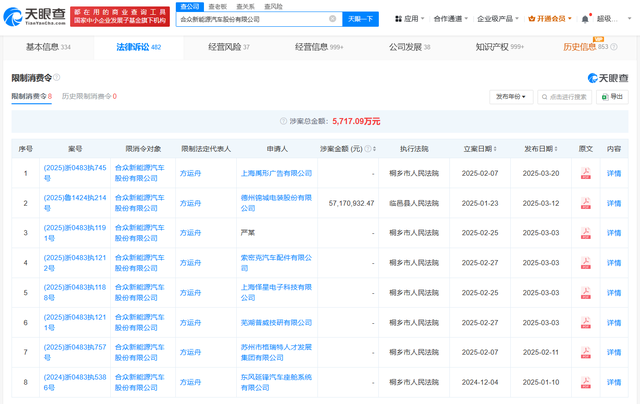Sort by 发布日期 using the header arrows

[x=556, y=149]
